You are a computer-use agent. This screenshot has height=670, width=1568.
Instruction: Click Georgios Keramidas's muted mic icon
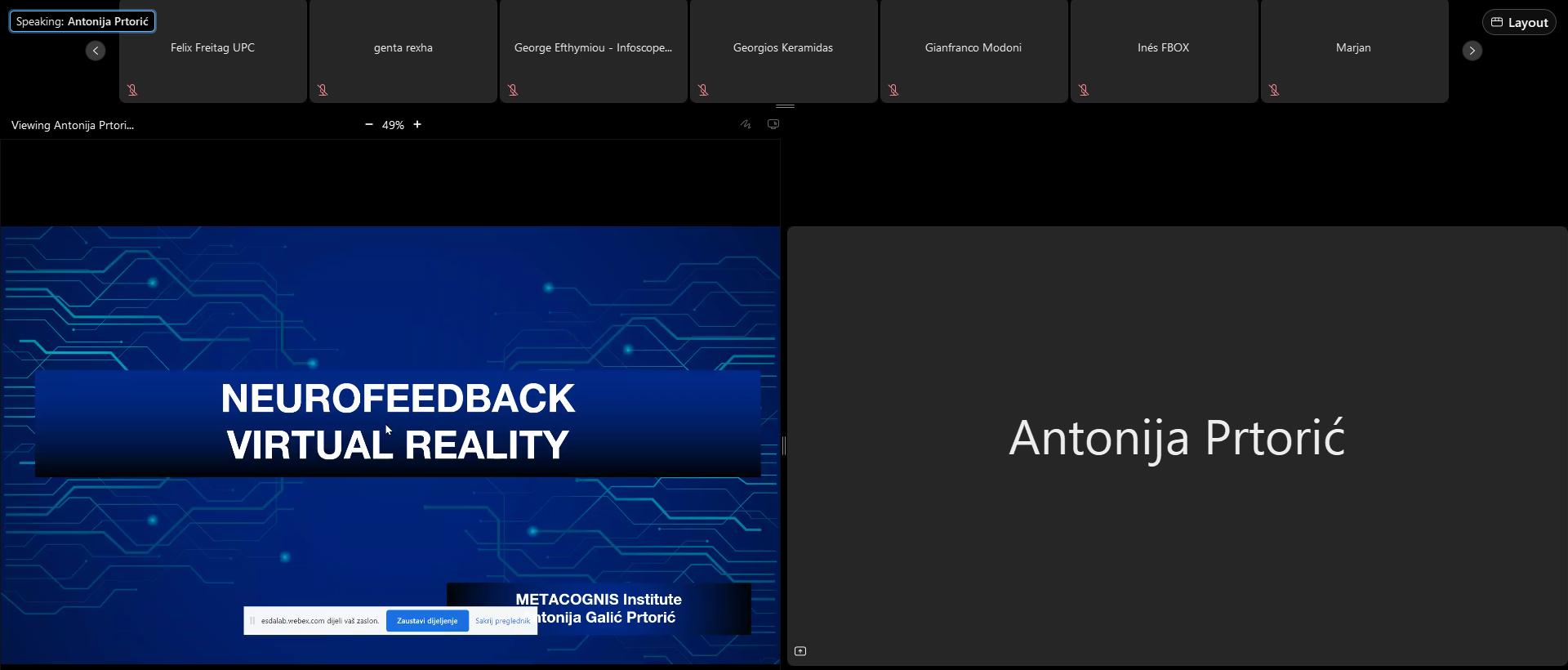click(703, 90)
